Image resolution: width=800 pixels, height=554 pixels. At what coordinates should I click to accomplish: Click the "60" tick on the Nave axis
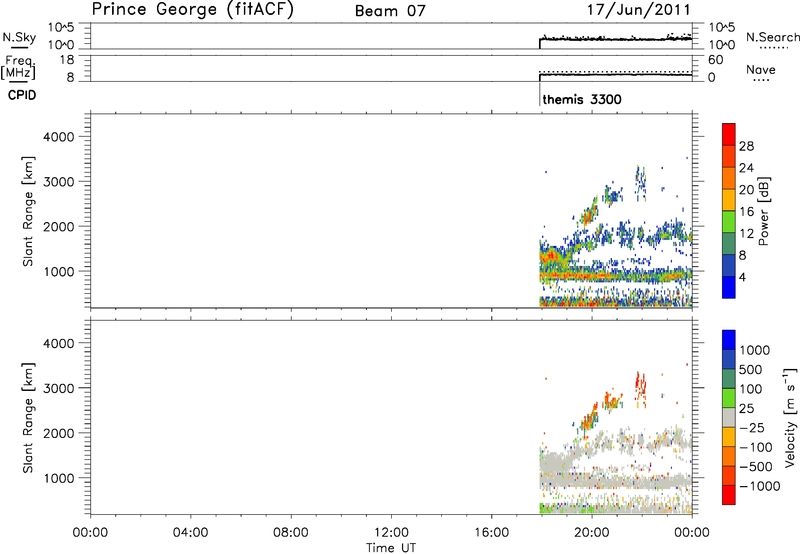click(x=715, y=60)
